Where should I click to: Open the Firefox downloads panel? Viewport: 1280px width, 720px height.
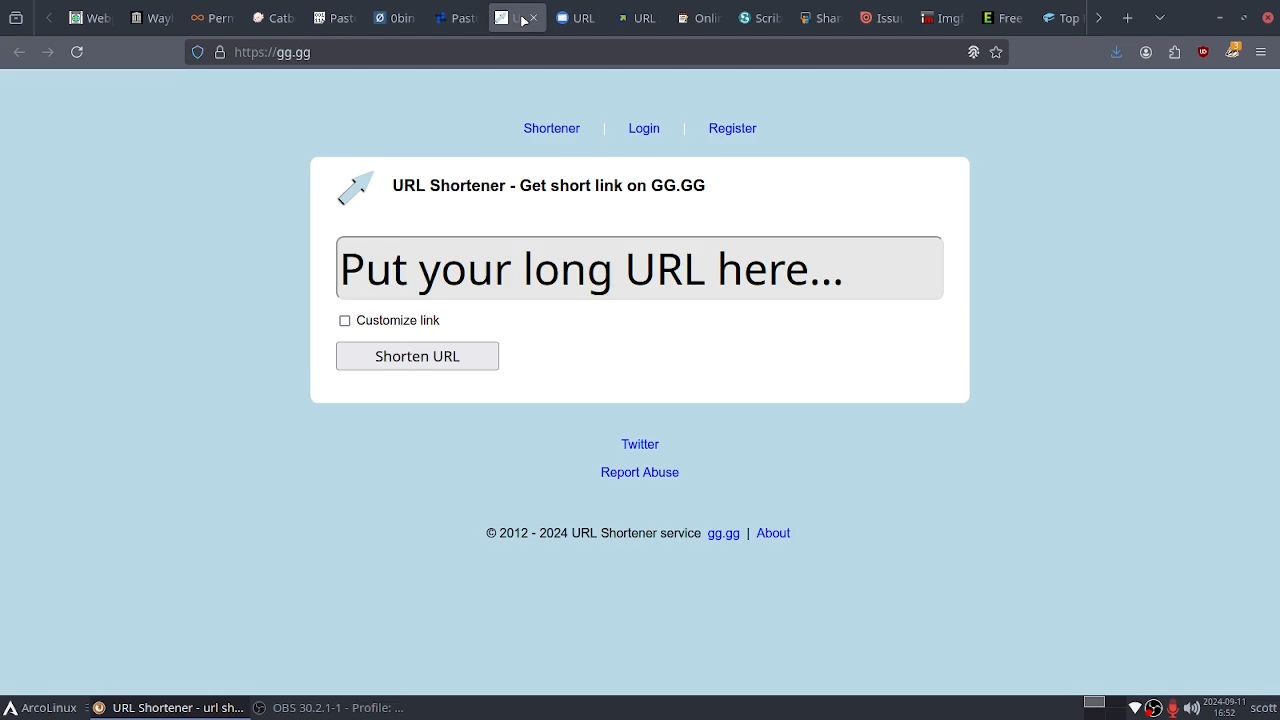point(1117,52)
